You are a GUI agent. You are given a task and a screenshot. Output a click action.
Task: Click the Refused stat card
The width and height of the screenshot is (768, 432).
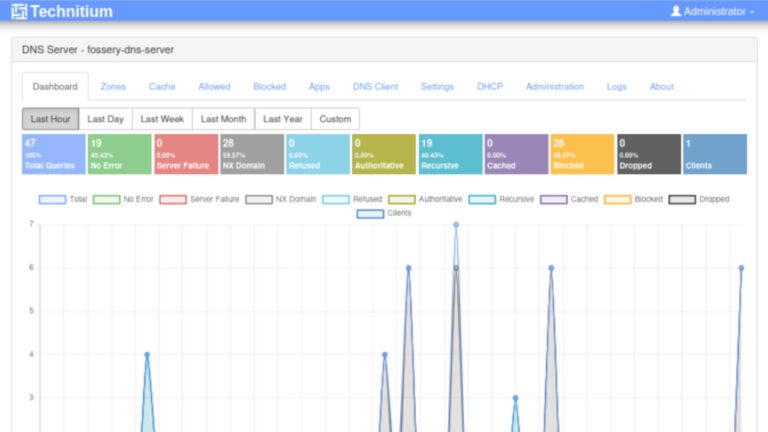click(318, 154)
